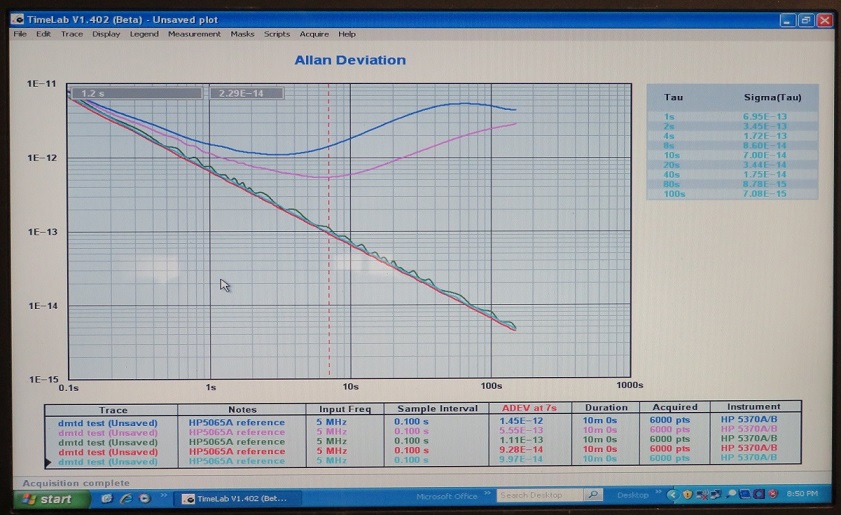Expand the quick launch chevron
This screenshot has height=515, width=841.
tap(164, 495)
